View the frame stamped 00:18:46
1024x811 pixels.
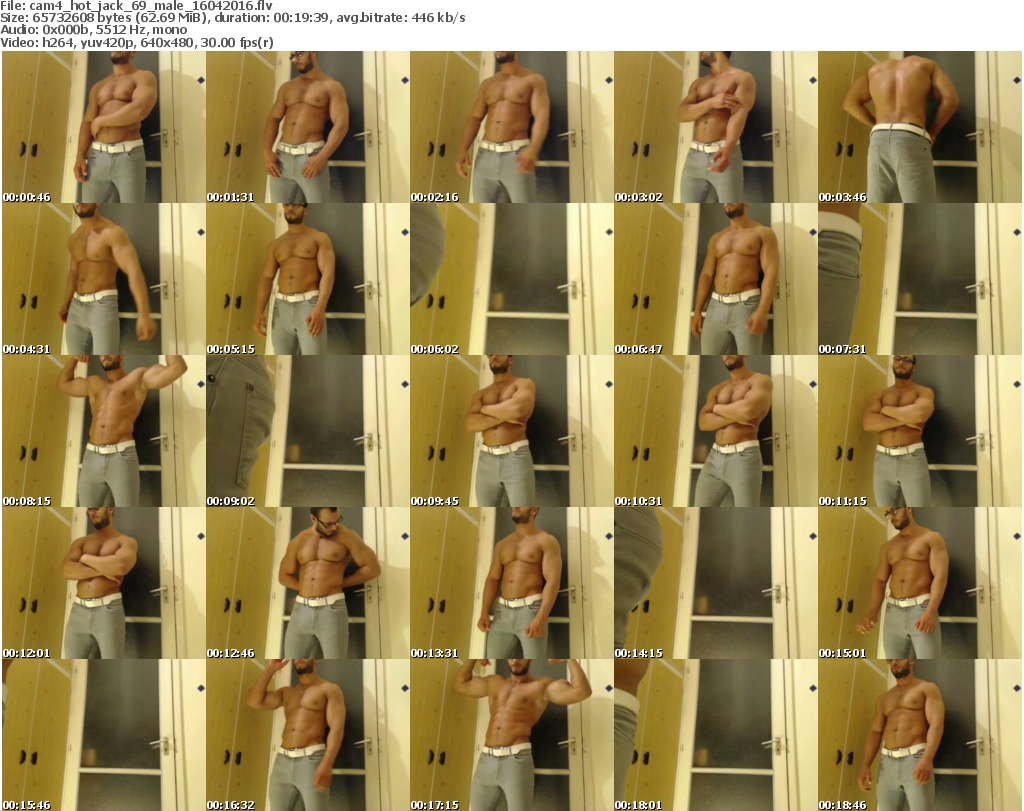point(920,735)
